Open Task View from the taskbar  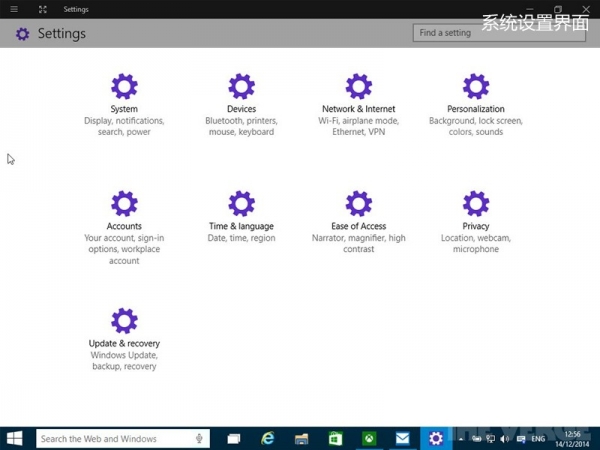click(234, 439)
